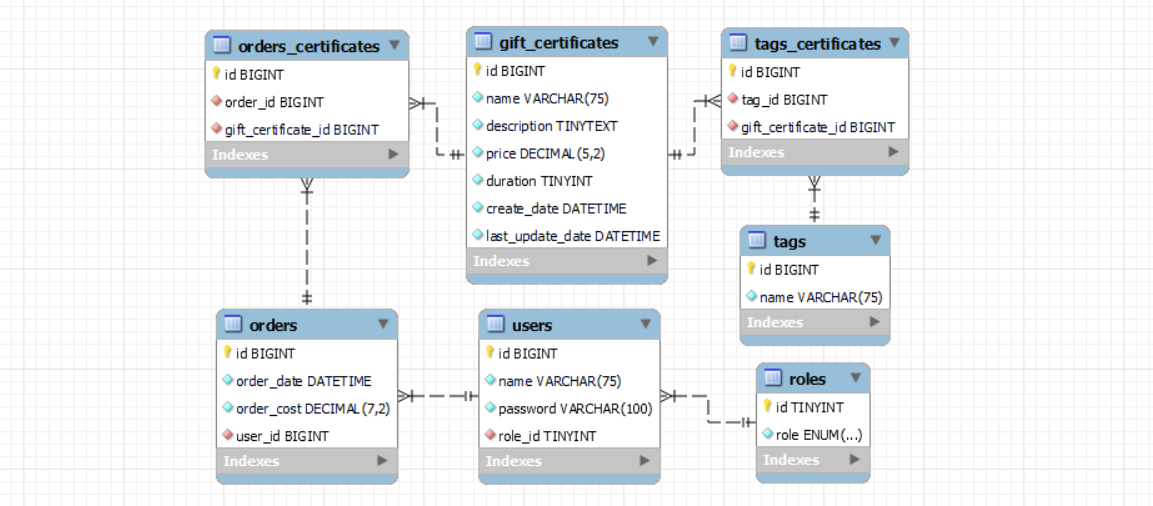Collapse the orders table via header arrow
Viewport: 1153px width, 506px height.
point(383,324)
